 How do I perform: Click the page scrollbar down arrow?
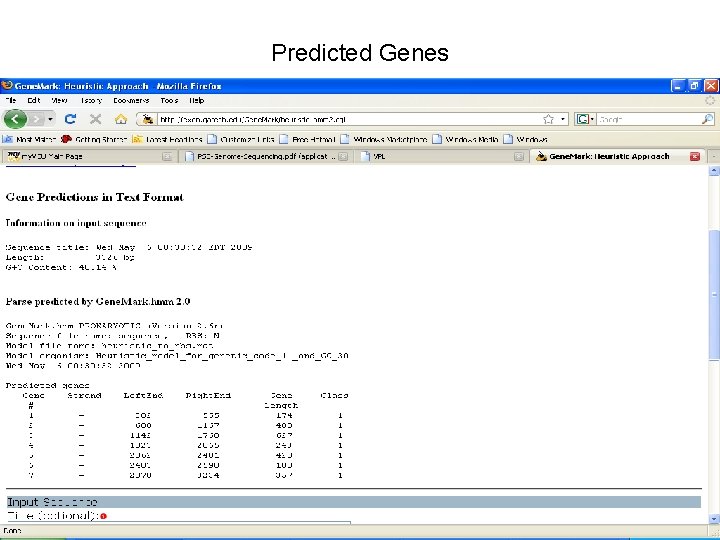pos(714,519)
